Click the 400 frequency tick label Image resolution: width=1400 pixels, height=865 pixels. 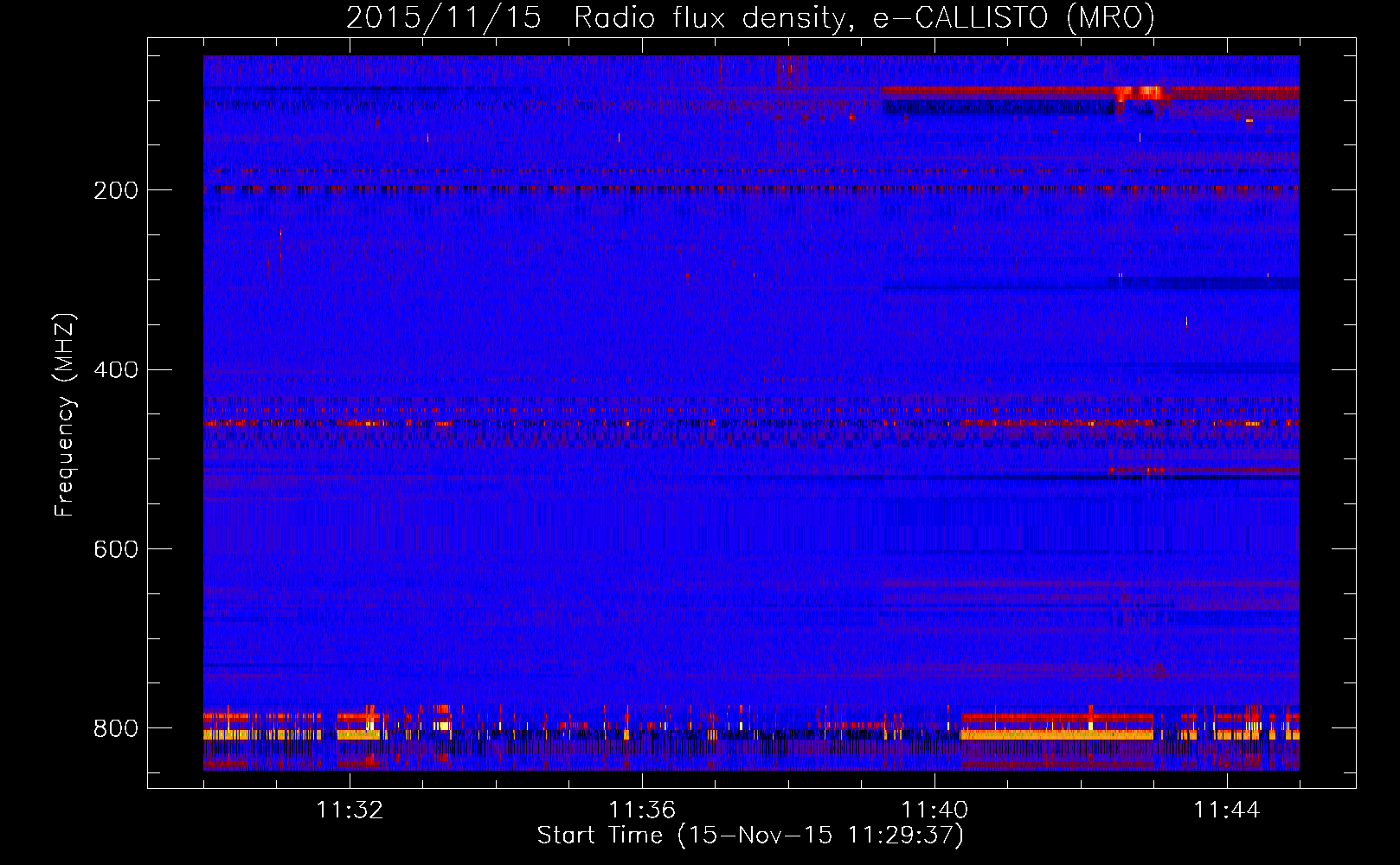[115, 370]
